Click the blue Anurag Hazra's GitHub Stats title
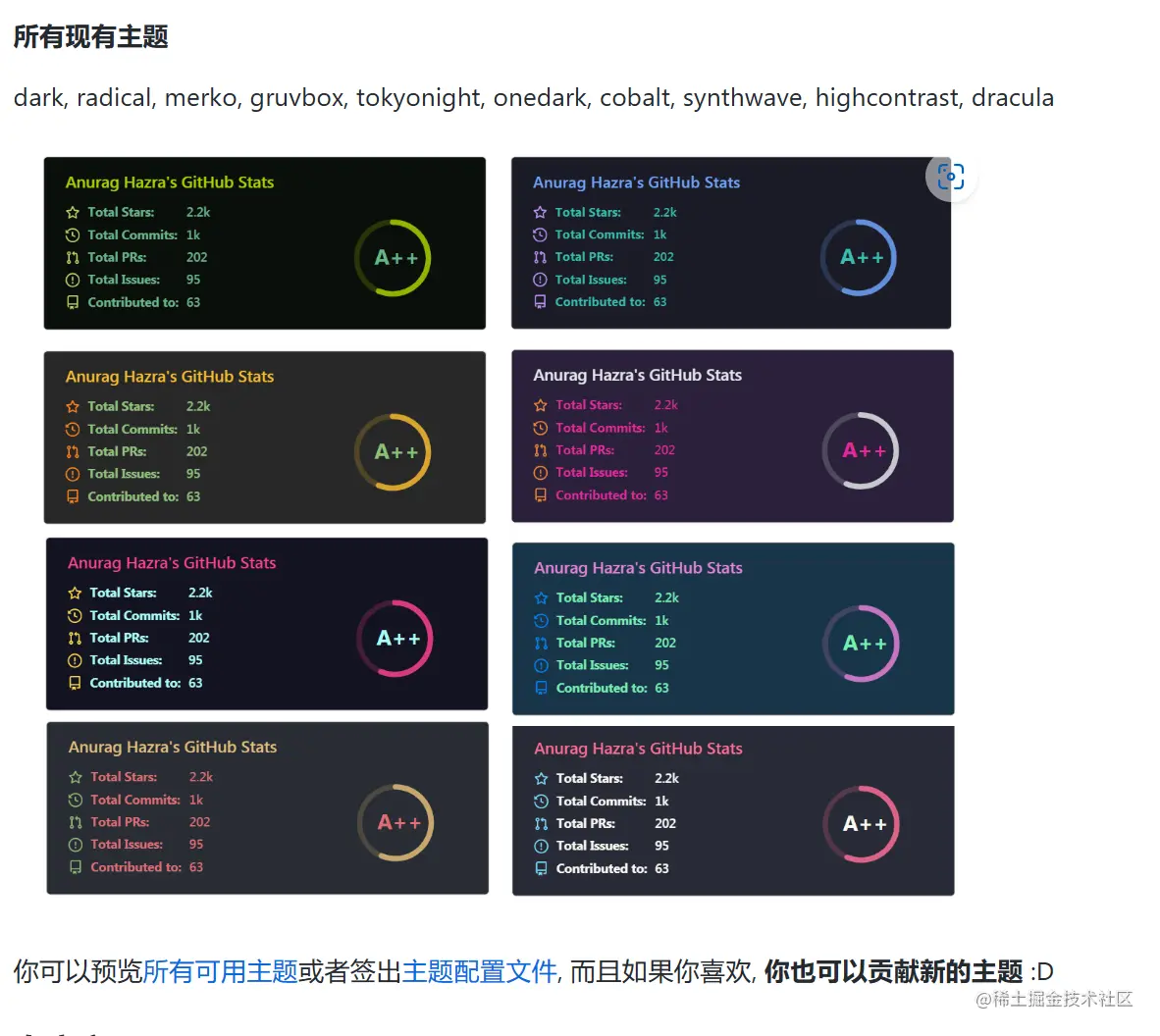The width and height of the screenshot is (1160, 1036). pos(636,182)
